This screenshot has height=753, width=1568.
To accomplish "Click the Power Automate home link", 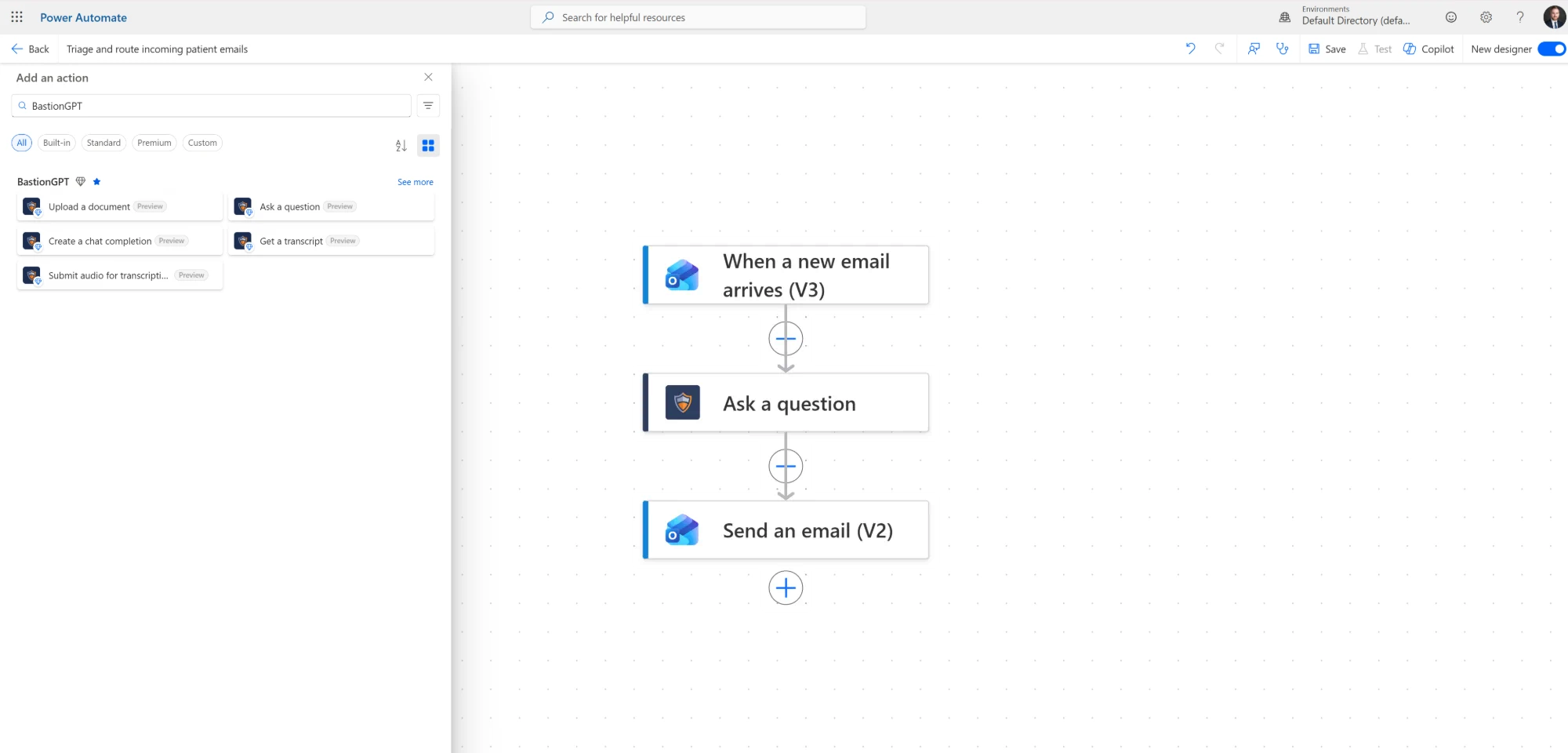I will (83, 17).
